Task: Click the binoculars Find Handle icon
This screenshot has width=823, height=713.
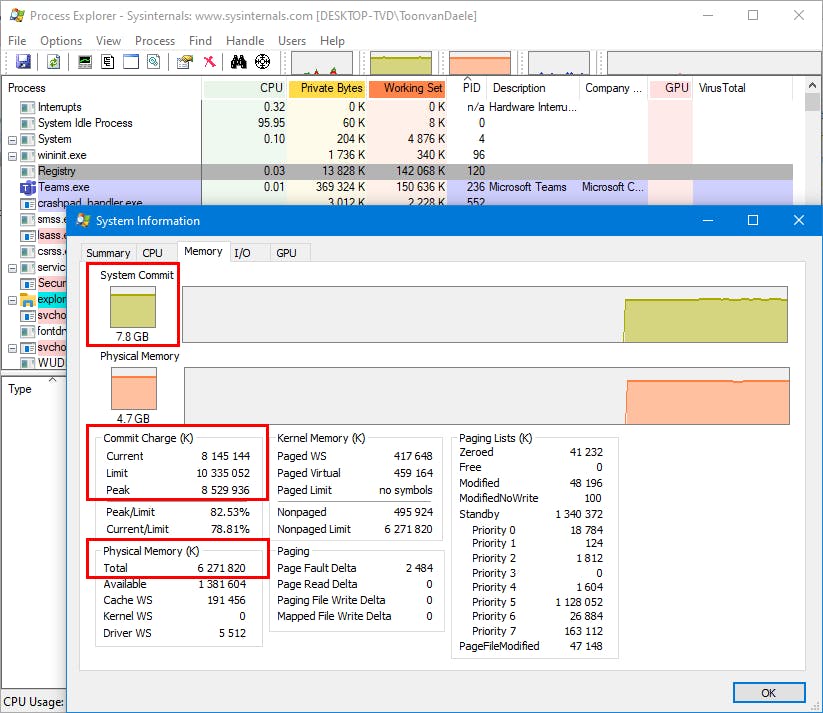Action: click(239, 62)
